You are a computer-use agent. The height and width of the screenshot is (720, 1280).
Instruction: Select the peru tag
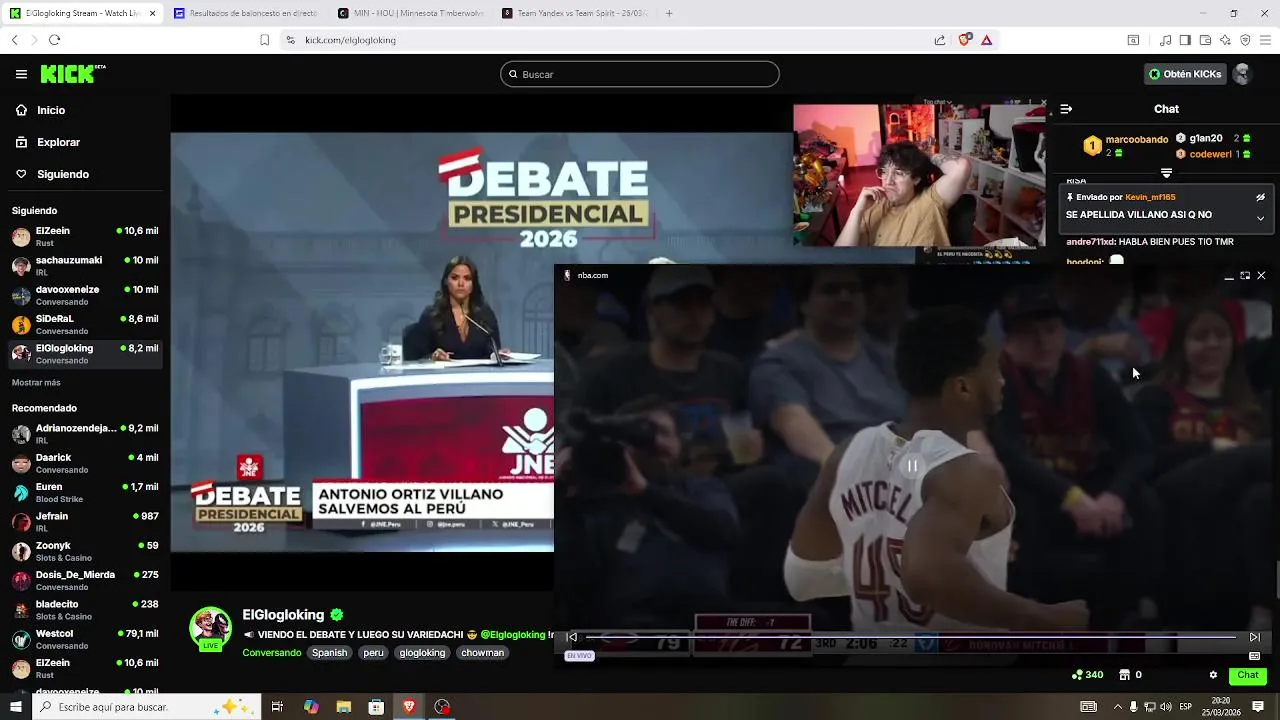(373, 653)
